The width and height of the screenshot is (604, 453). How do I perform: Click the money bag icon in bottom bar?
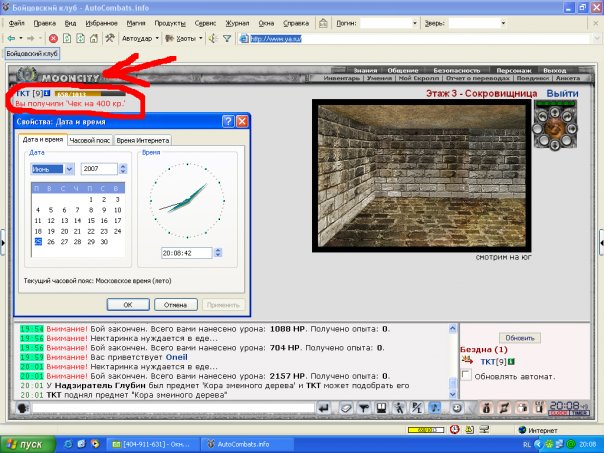(x=487, y=408)
